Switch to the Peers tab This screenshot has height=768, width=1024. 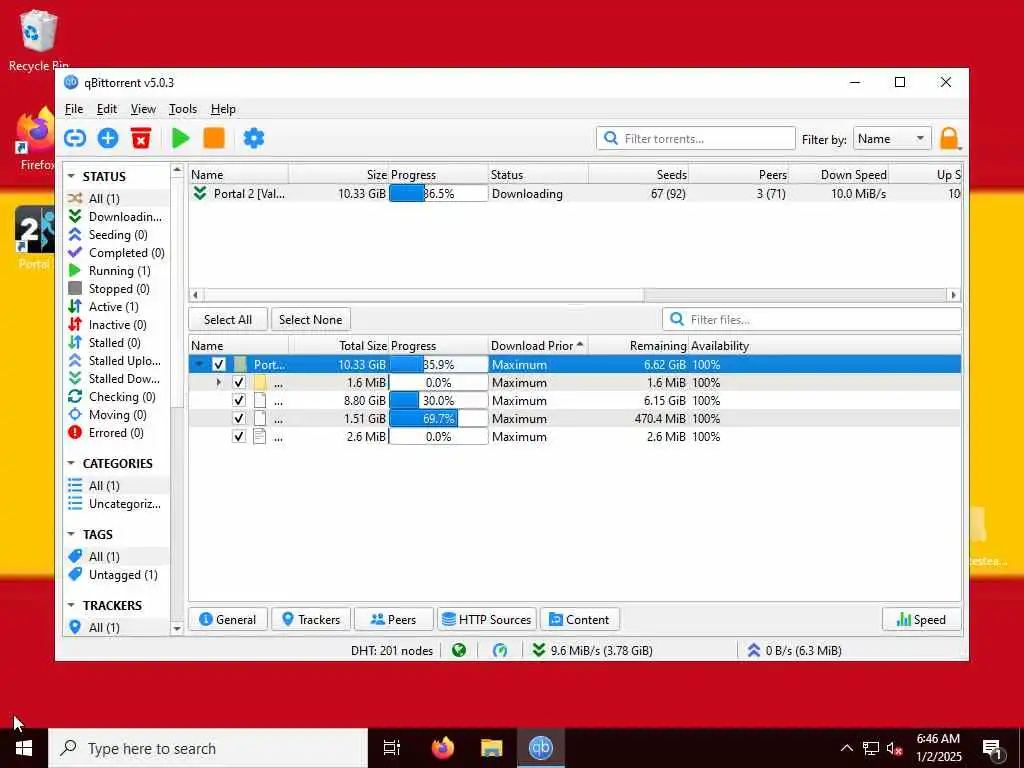(x=394, y=619)
